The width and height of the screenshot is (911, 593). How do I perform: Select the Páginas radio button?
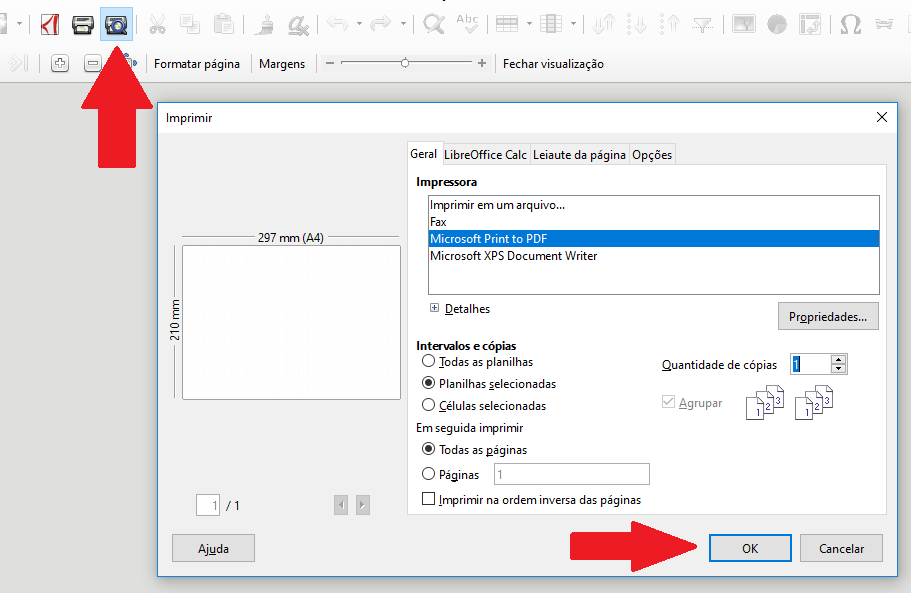428,474
